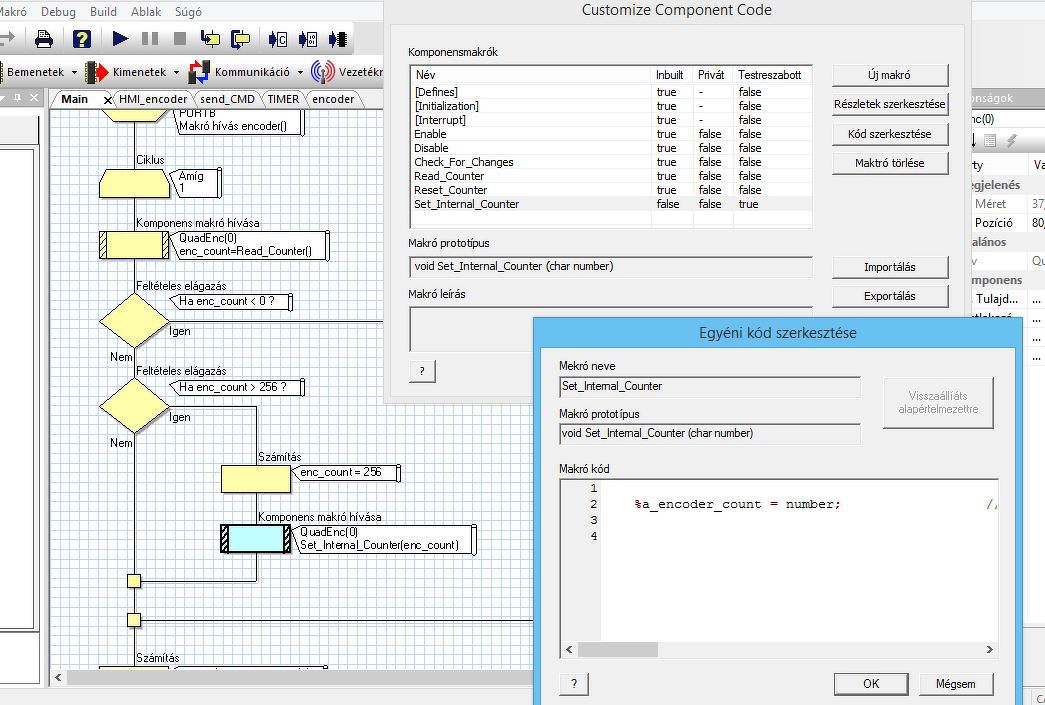Click the wireless antenna component icon
The width and height of the screenshot is (1045, 705).
(x=323, y=72)
